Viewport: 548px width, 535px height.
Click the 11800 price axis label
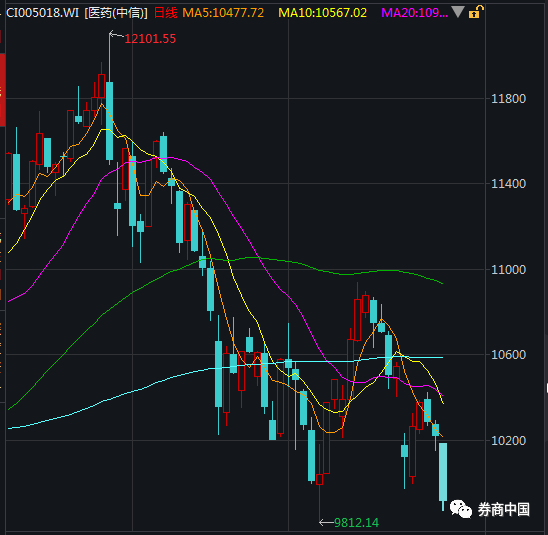(508, 99)
